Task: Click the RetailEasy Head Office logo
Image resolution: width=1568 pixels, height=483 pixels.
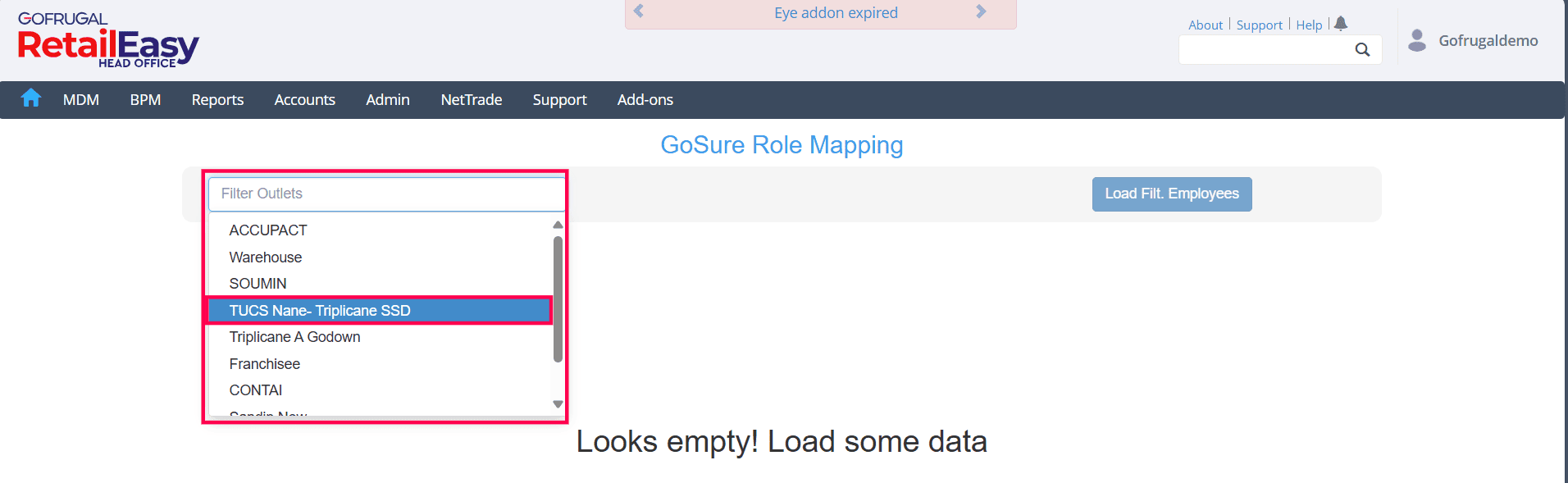Action: point(107,41)
